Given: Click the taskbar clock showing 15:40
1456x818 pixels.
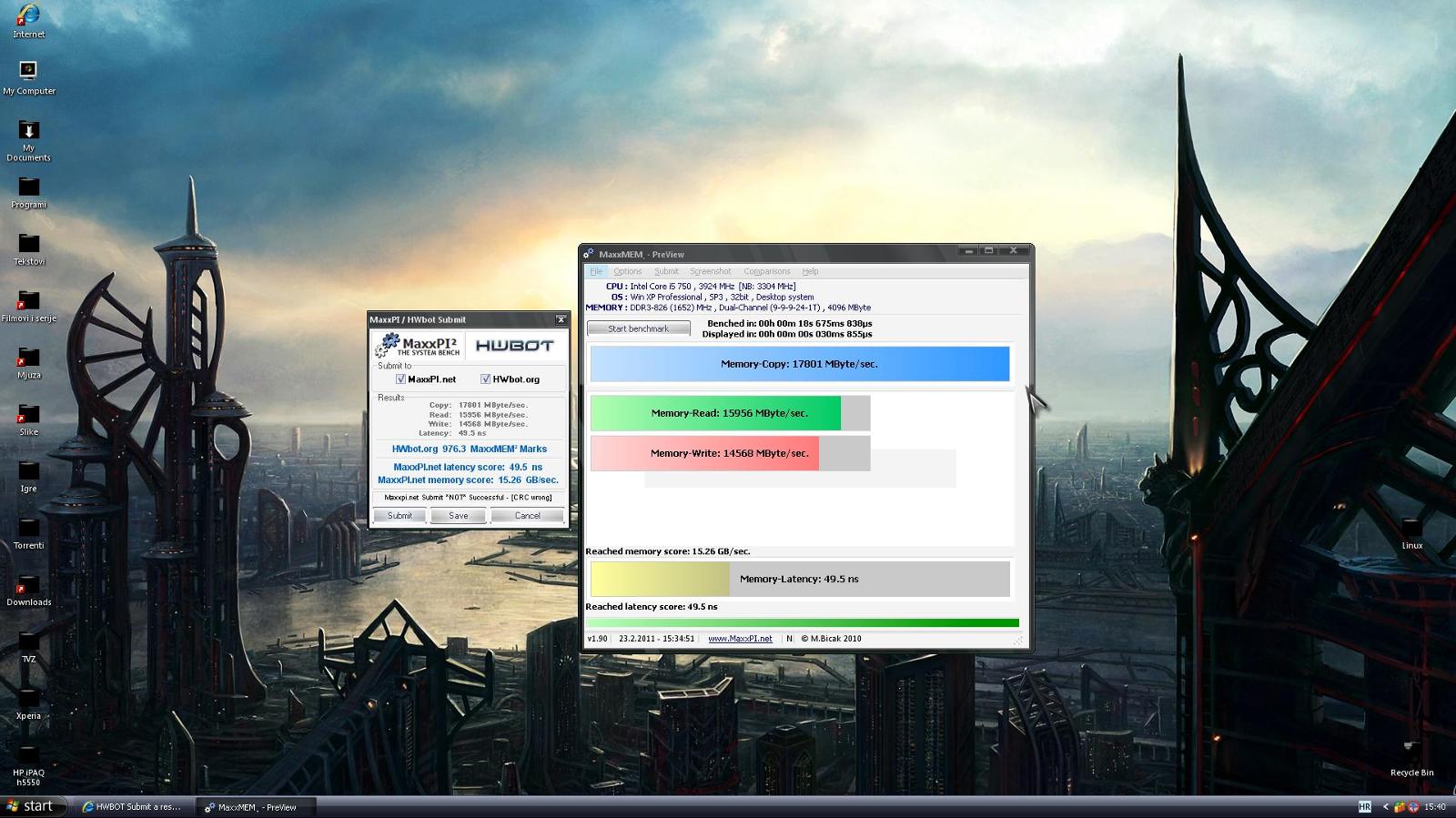Looking at the screenshot, I should 1435,806.
